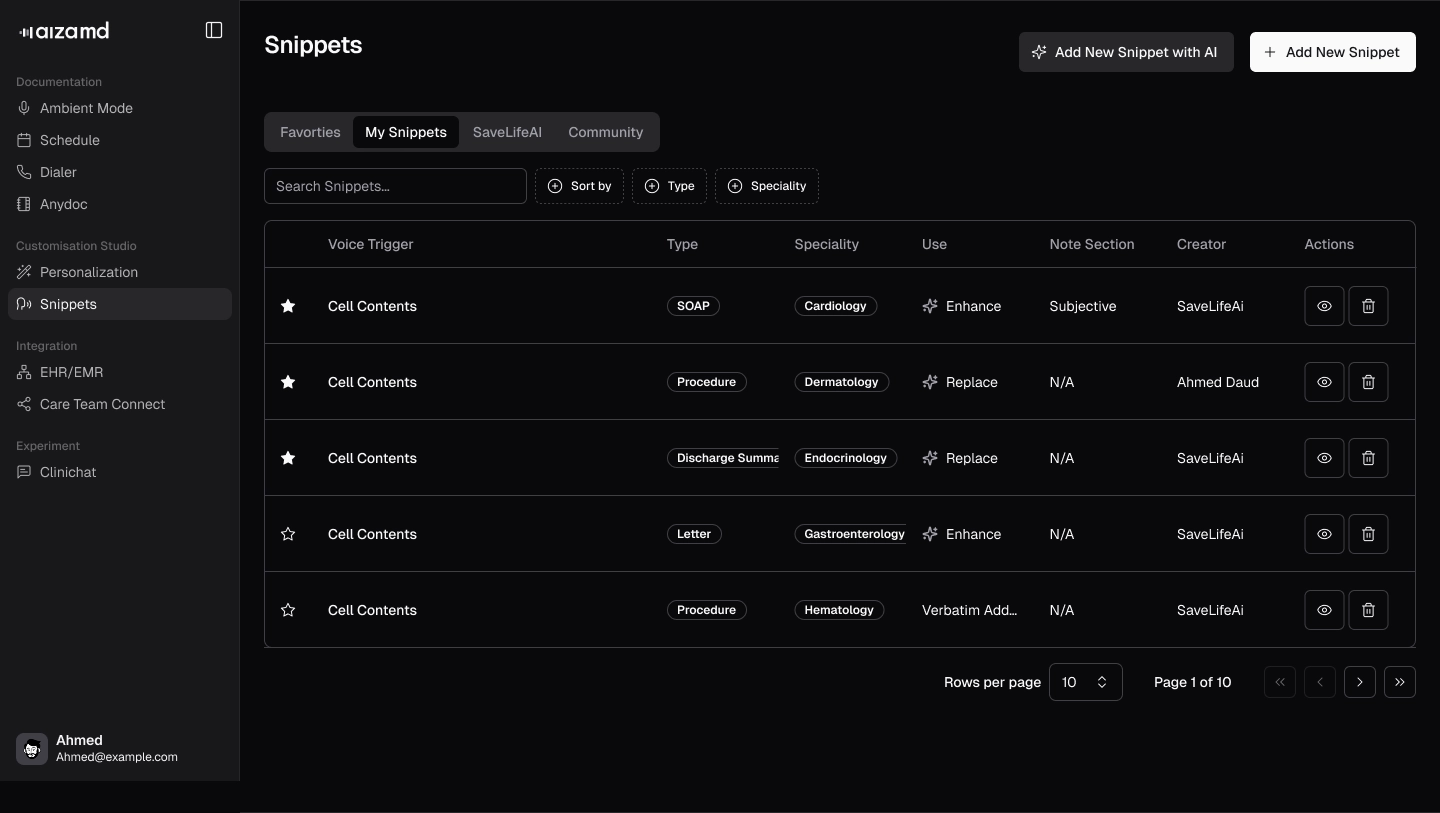The height and width of the screenshot is (813, 1440).
Task: Open Care Team Connect
Action: click(120, 404)
